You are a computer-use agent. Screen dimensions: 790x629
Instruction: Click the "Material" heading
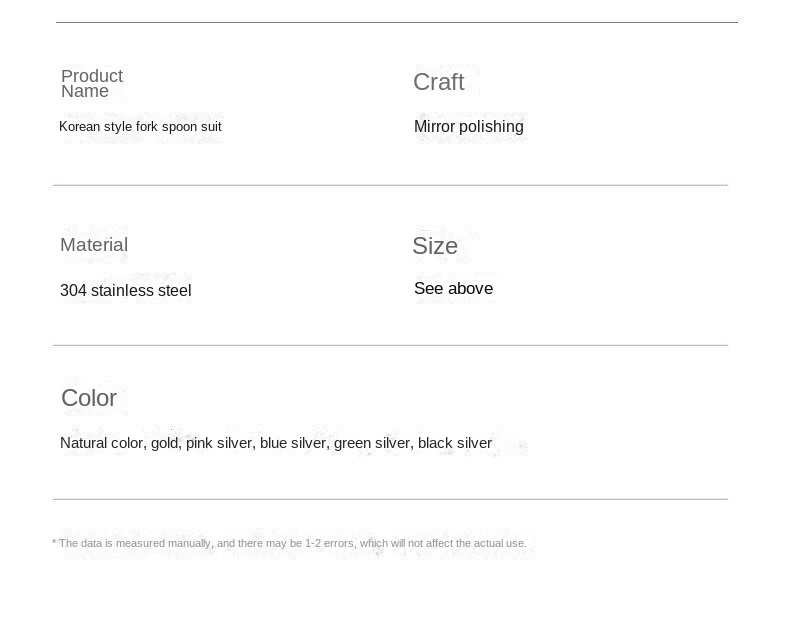pos(94,245)
